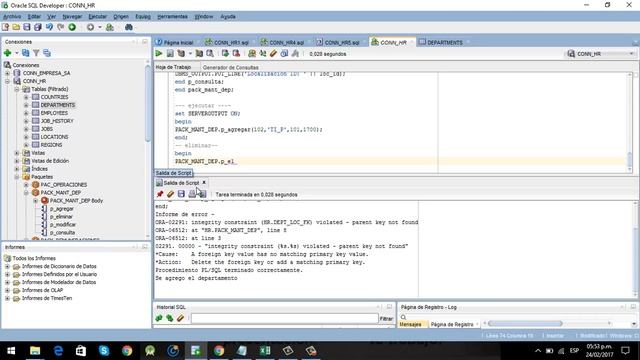Open the CONN_HR connection dropdown
640x360 pixels.
[x=631, y=53]
